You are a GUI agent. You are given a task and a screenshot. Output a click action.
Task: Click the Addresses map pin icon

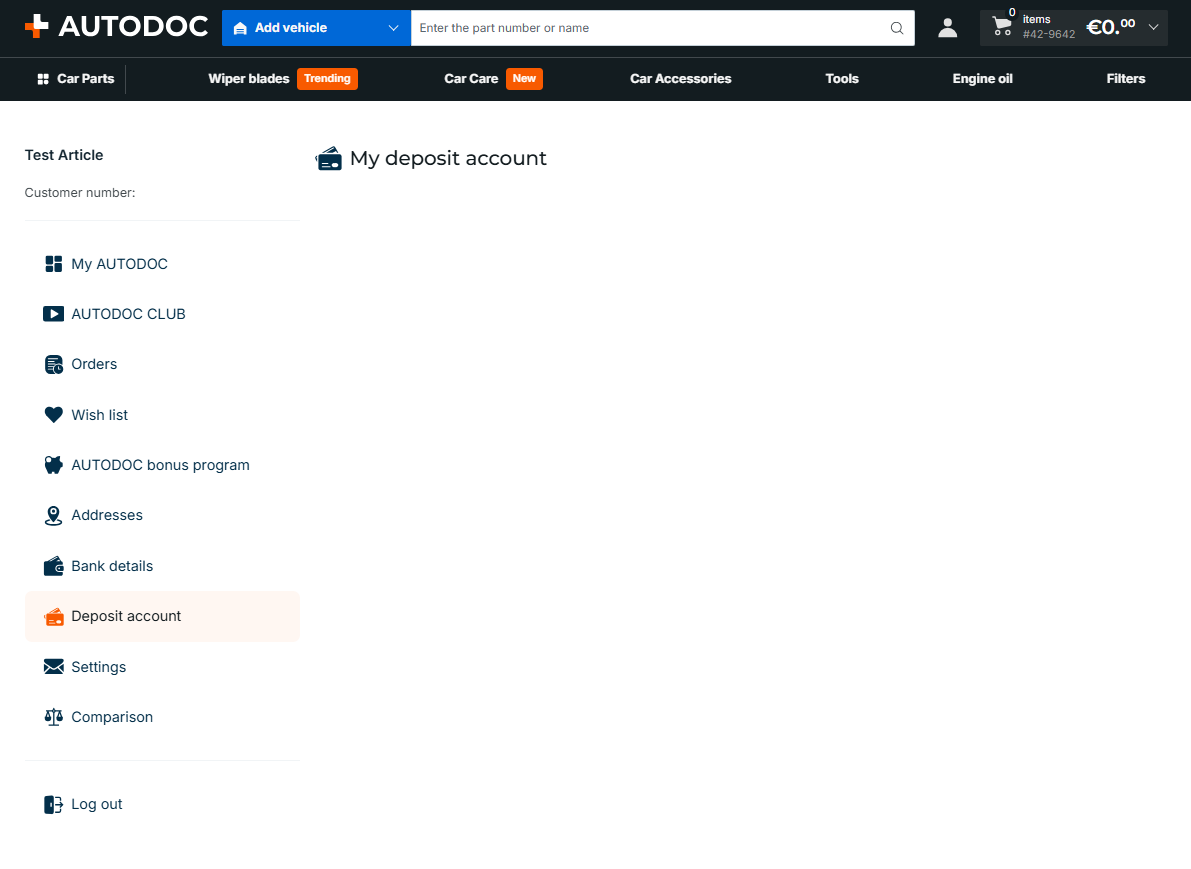(x=53, y=516)
